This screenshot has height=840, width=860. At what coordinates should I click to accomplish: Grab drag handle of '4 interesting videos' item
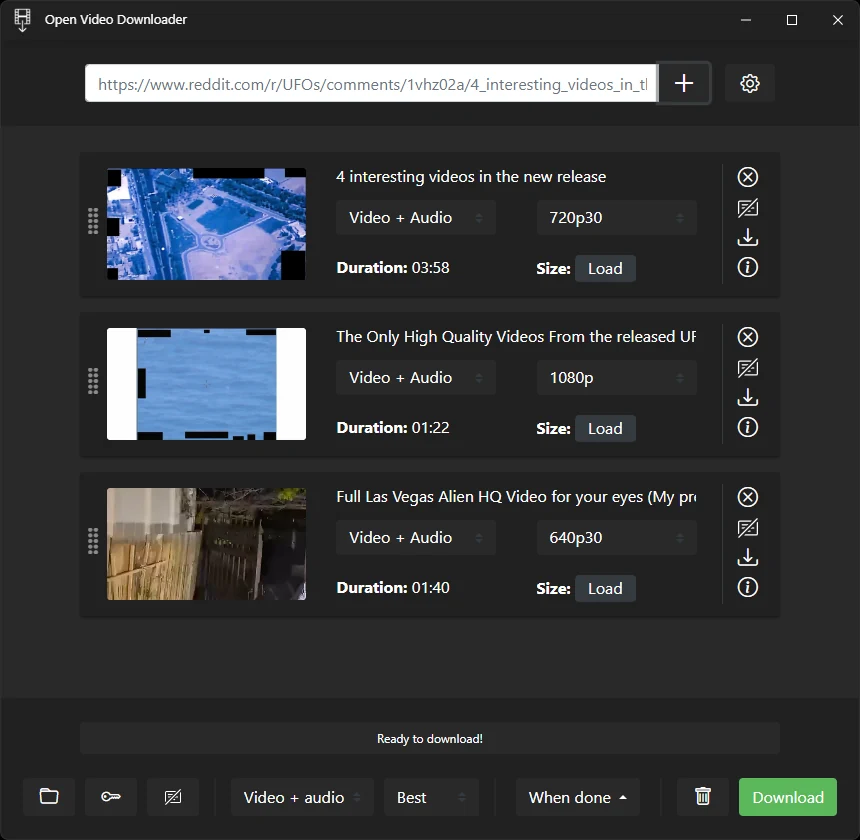(93, 221)
